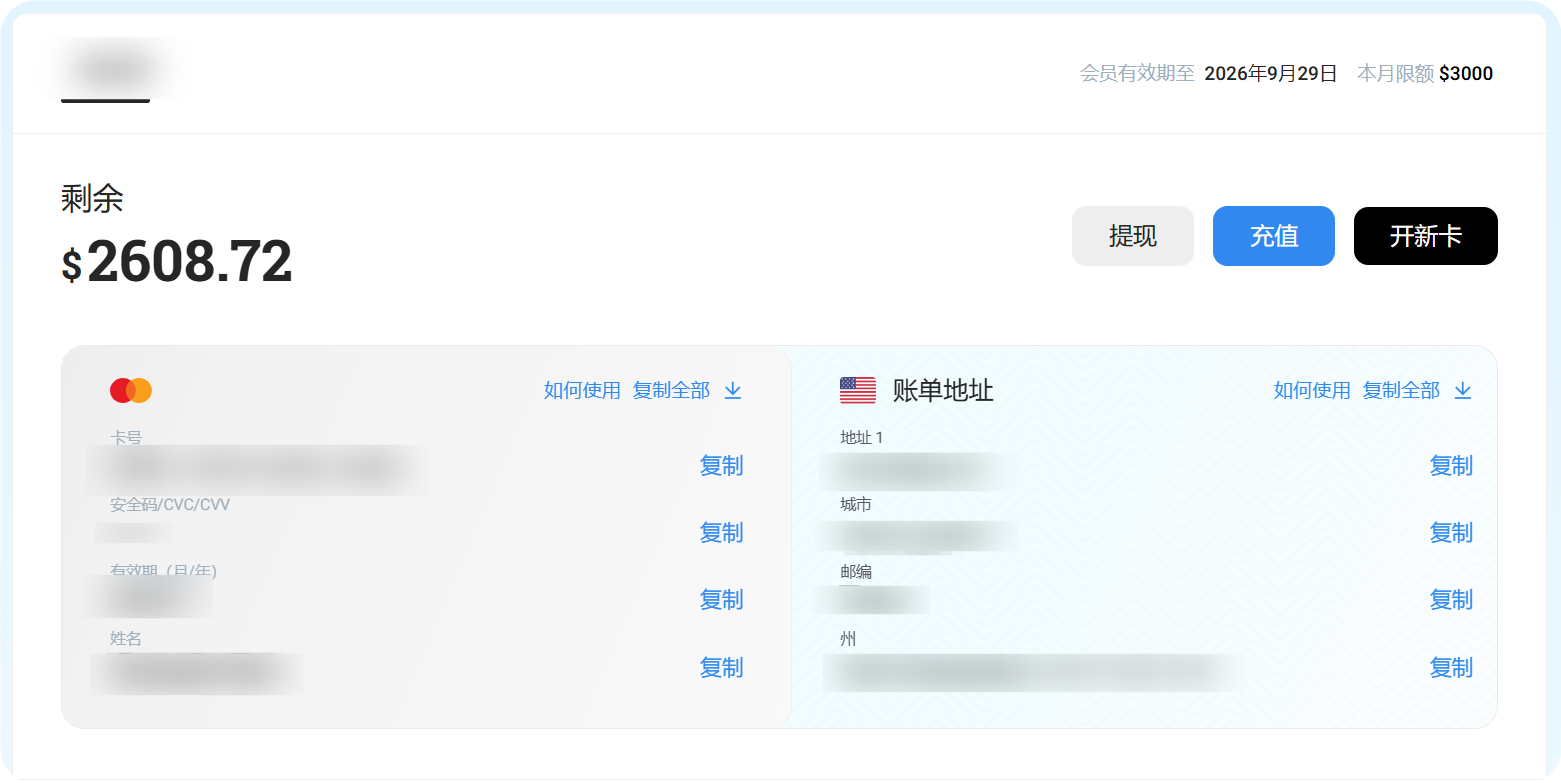Click the remaining balance 2608.72
Viewport: 1561px width, 783px height.
pyautogui.click(x=177, y=262)
